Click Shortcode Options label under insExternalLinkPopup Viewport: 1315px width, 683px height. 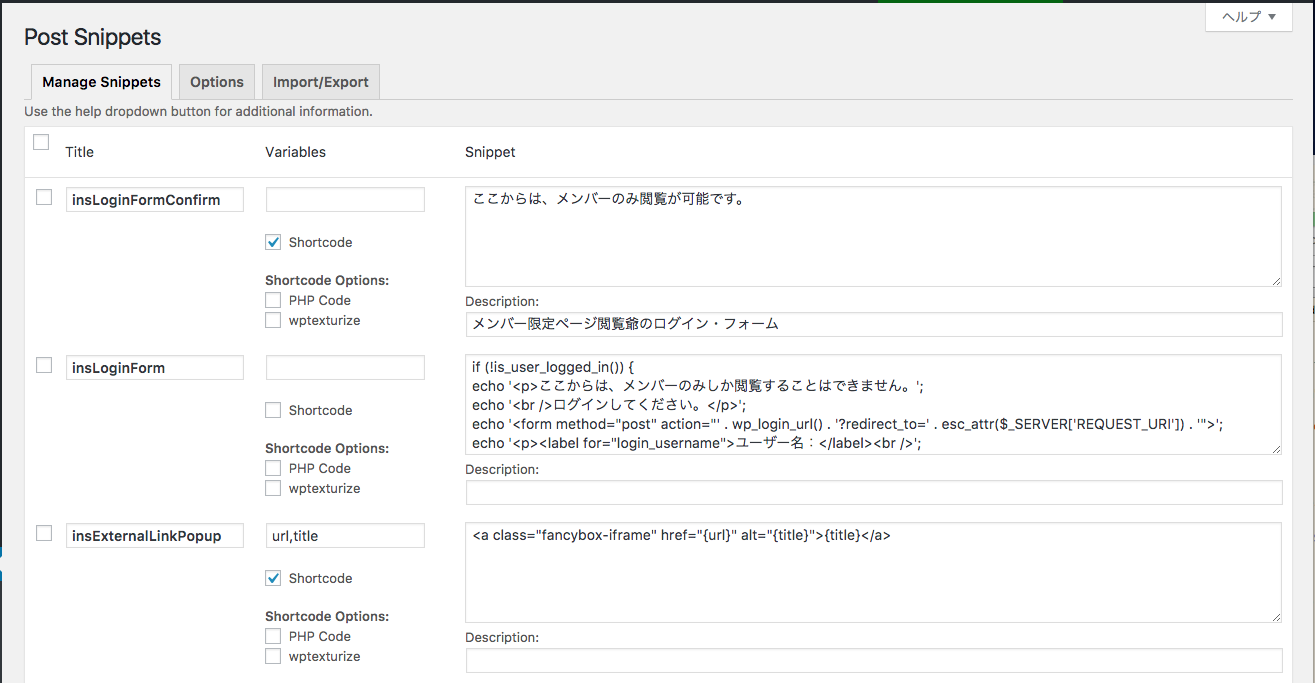(x=327, y=616)
